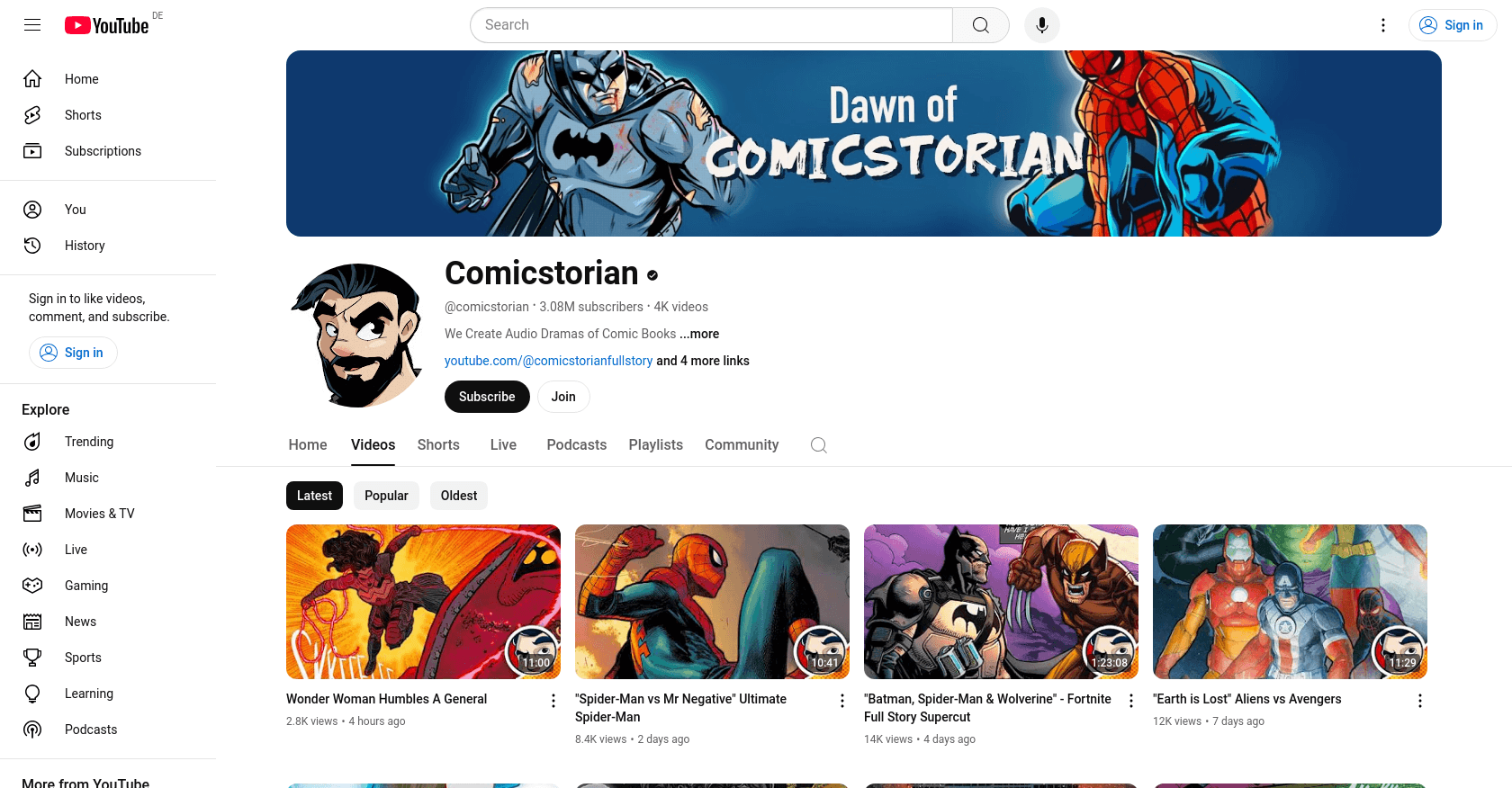This screenshot has width=1512, height=788.
Task: Switch to the Playlists tab
Action: (x=656, y=445)
